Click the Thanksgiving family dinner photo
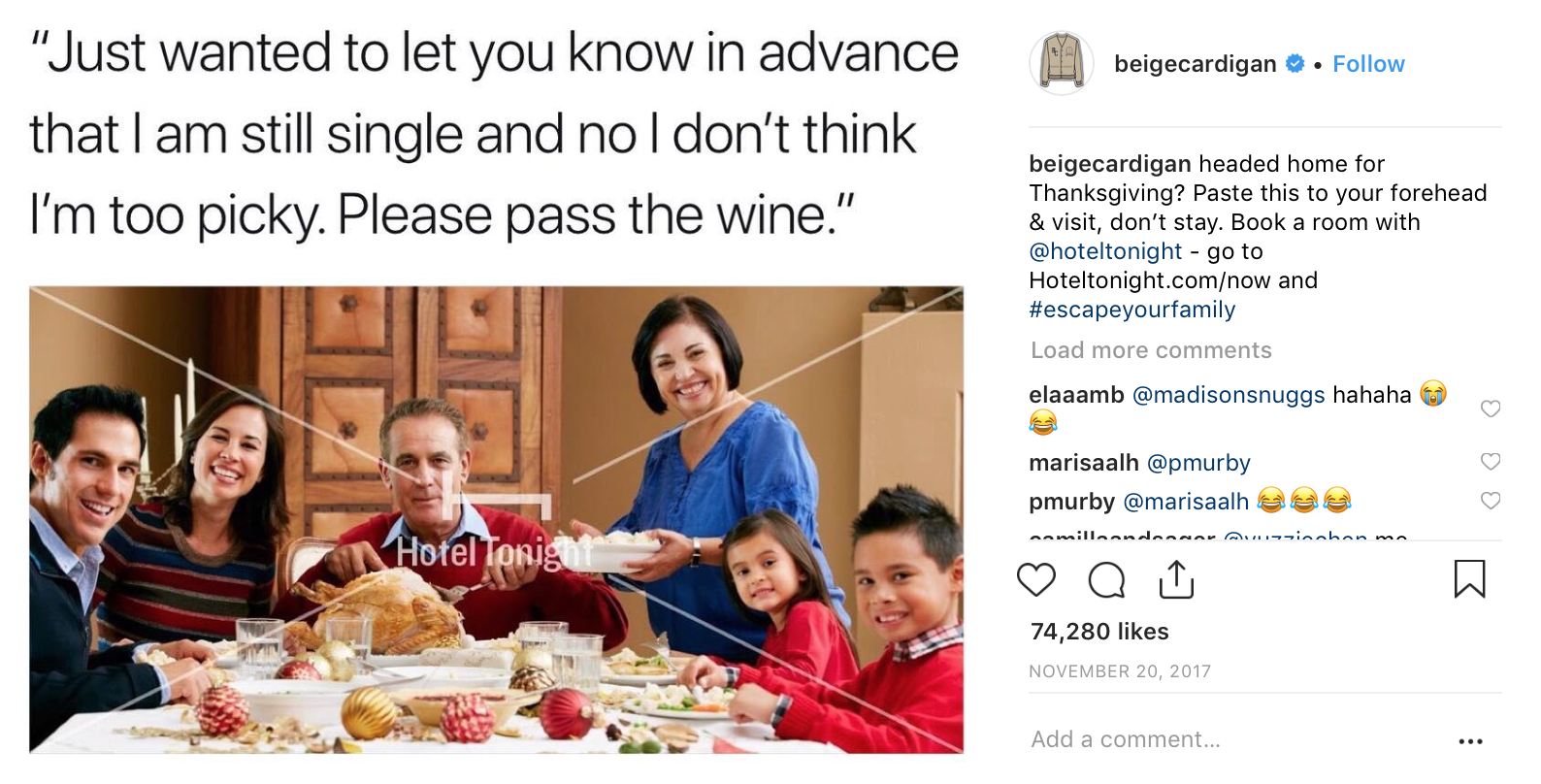The image size is (1541, 784). click(x=496, y=519)
